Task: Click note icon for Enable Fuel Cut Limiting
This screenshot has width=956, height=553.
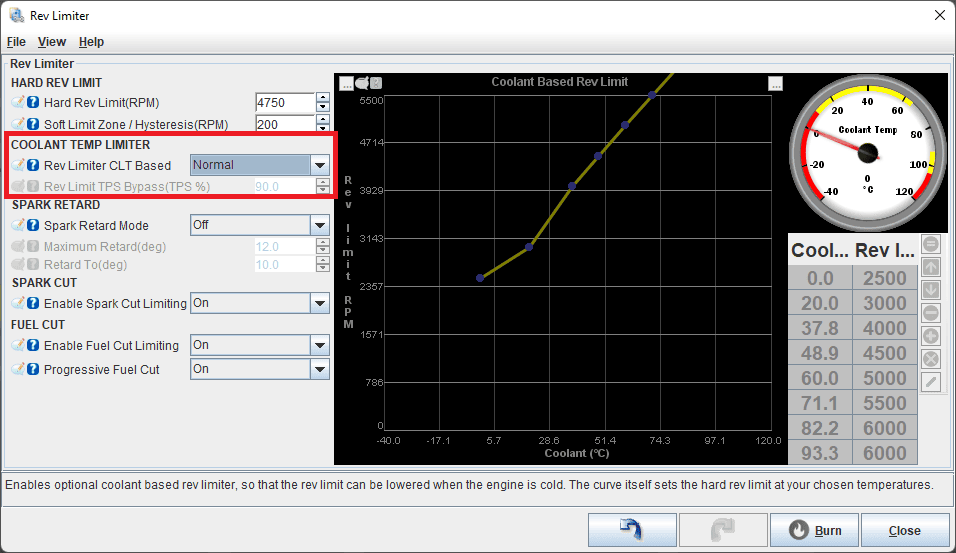Action: (x=18, y=345)
